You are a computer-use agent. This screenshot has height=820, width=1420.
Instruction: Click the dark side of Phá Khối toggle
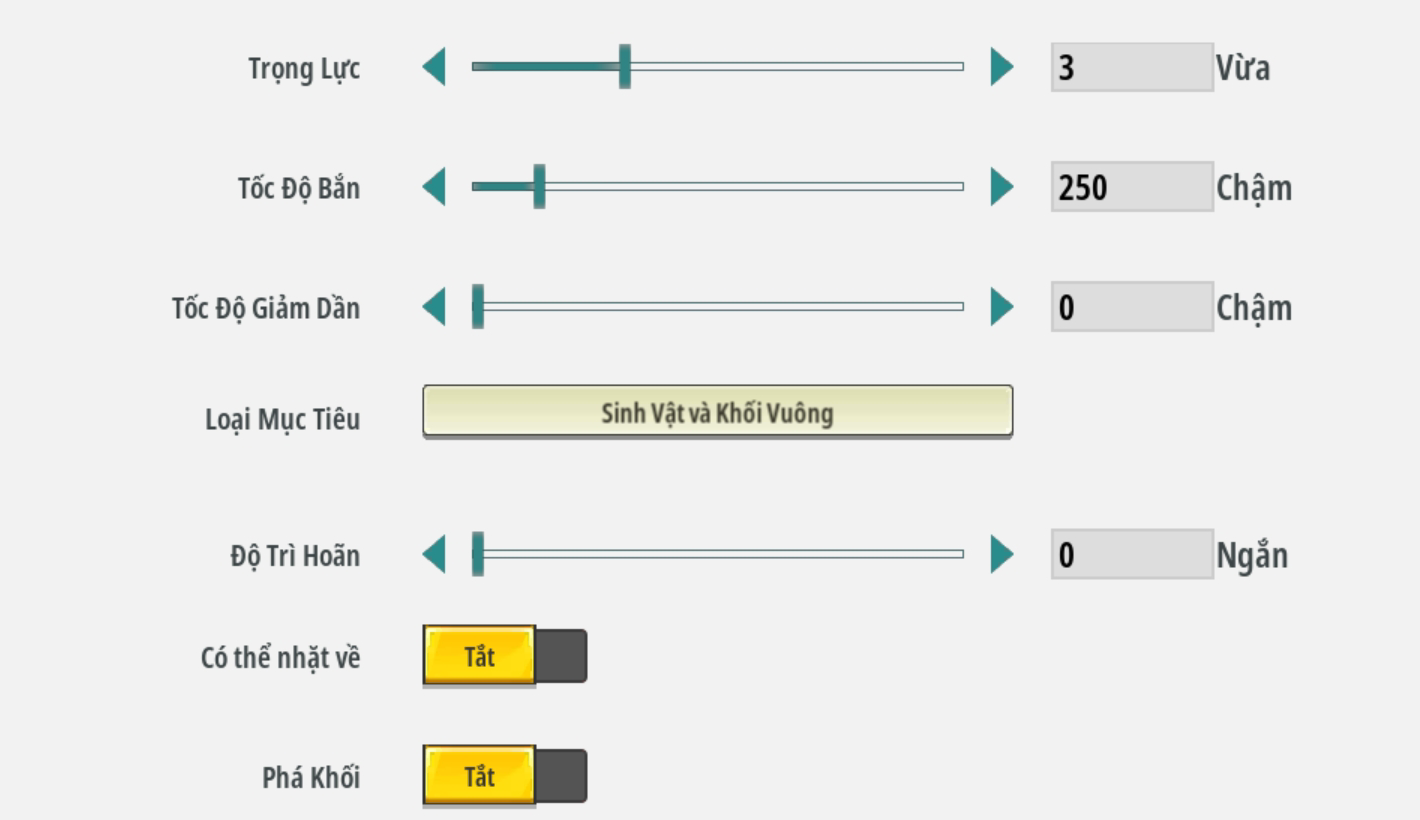tap(562, 776)
